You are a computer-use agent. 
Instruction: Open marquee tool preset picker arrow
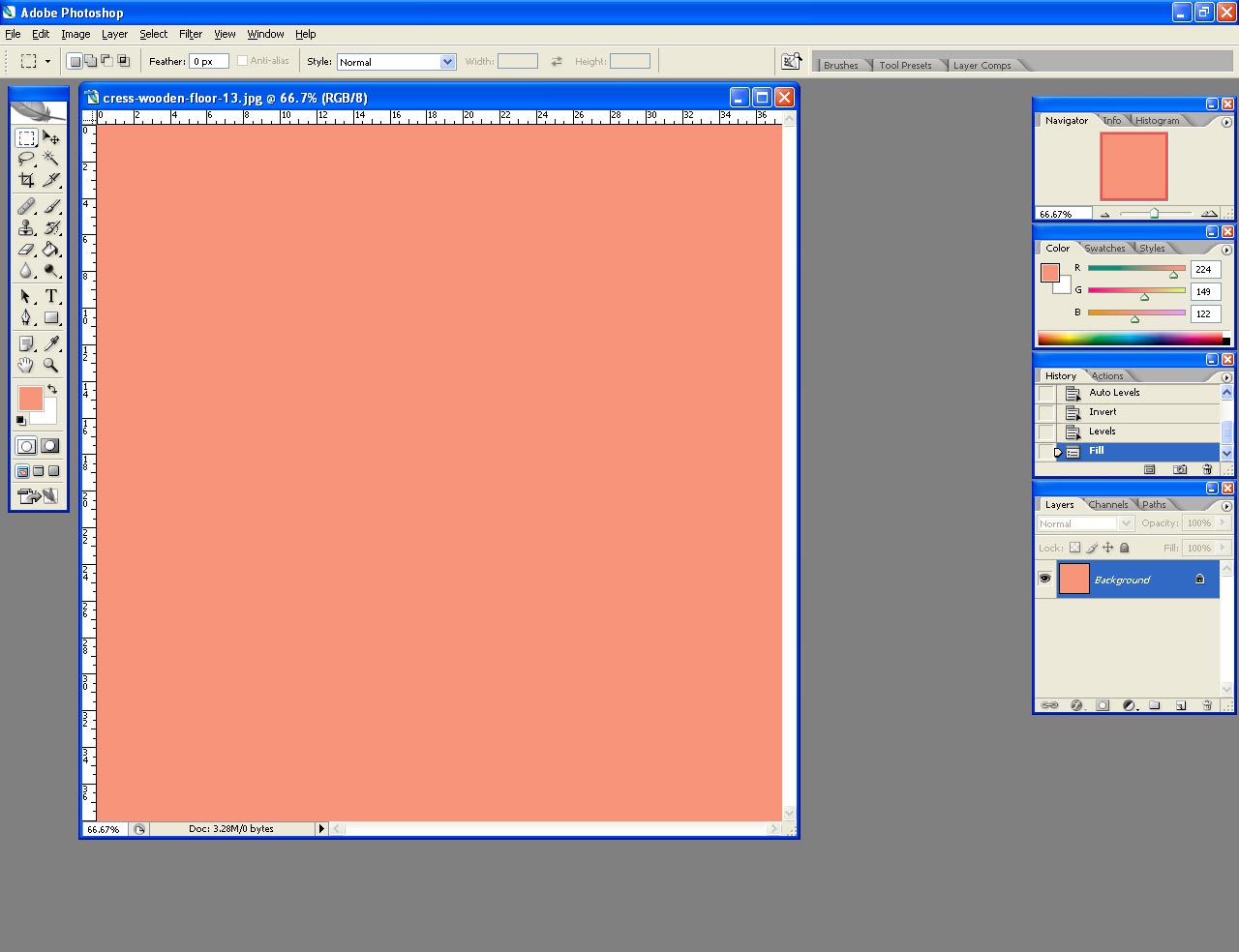pyautogui.click(x=47, y=62)
